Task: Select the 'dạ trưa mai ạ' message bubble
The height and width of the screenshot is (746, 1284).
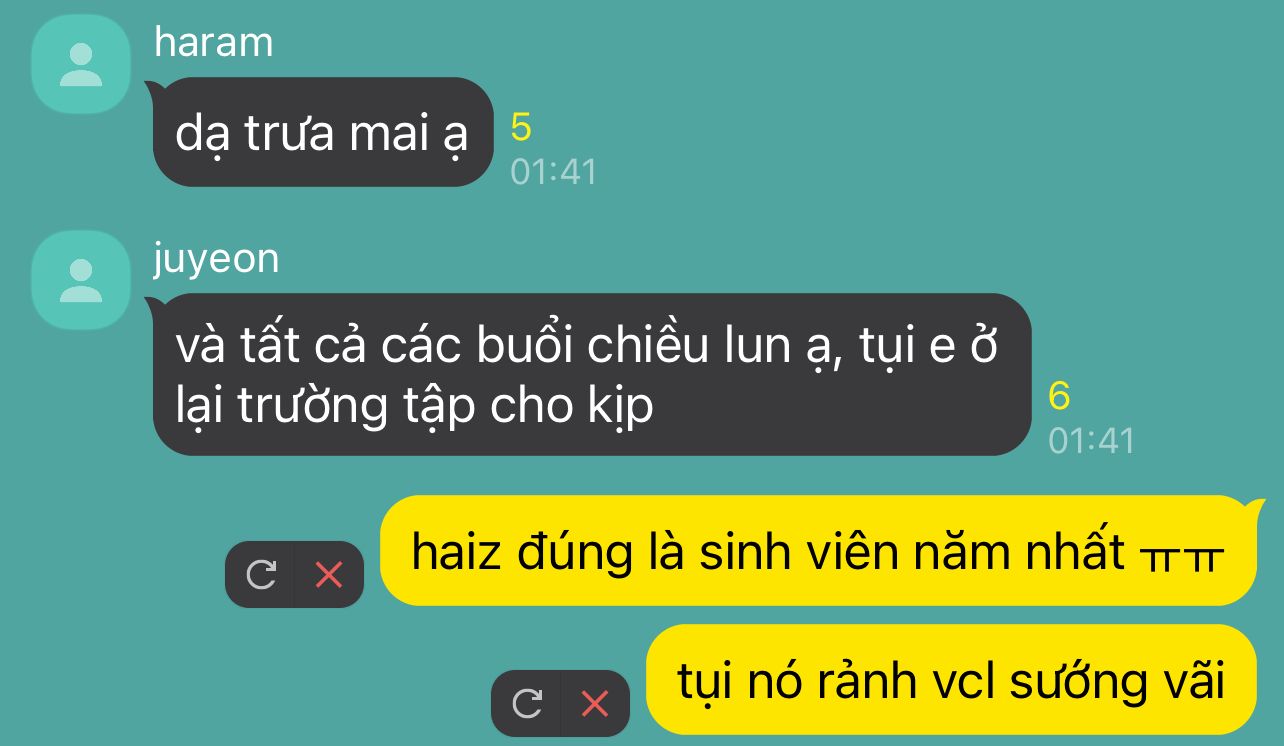Action: (323, 133)
